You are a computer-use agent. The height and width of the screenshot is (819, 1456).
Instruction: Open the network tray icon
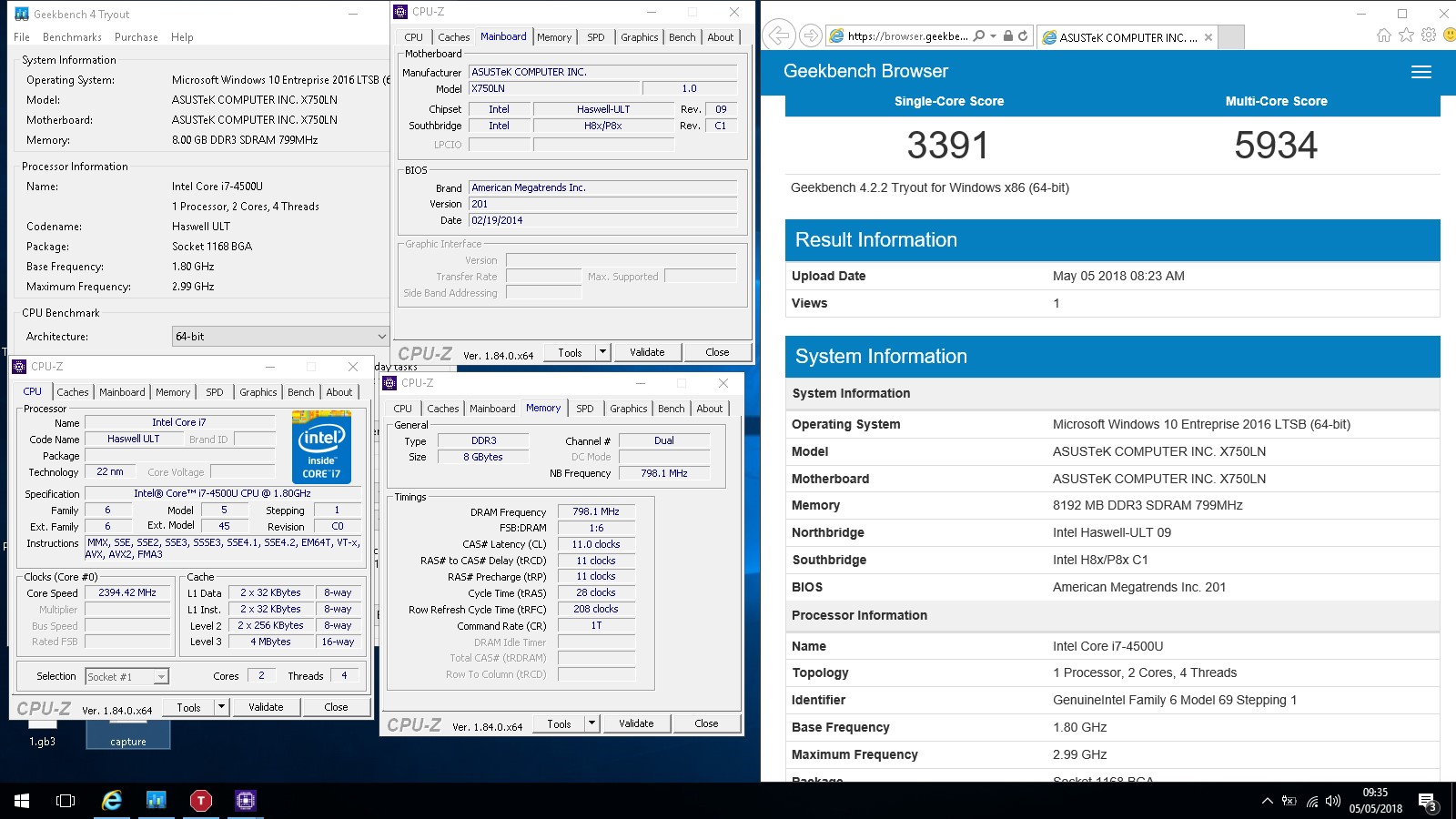[1311, 801]
